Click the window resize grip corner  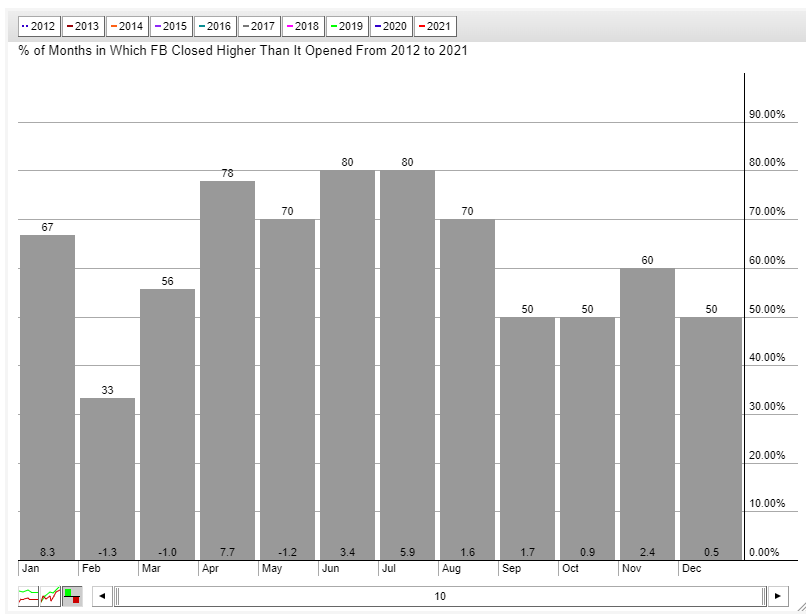click(x=801, y=608)
